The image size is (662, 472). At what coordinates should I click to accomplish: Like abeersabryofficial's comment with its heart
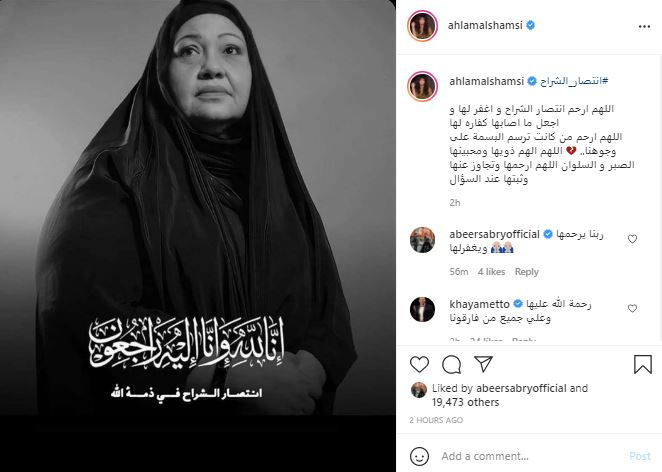tap(632, 239)
